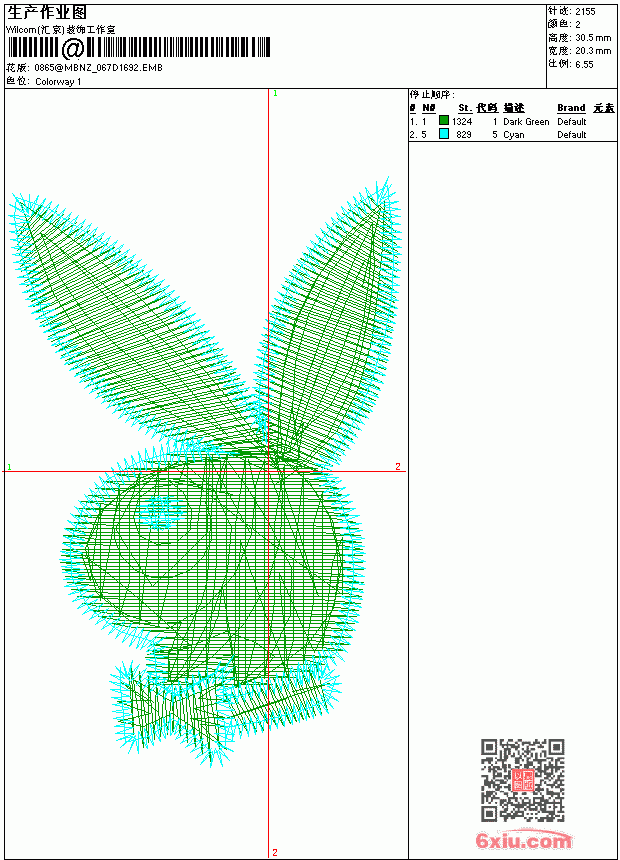Click the 'St.' column header
Viewport: 620px width, 860px height.
[465, 108]
